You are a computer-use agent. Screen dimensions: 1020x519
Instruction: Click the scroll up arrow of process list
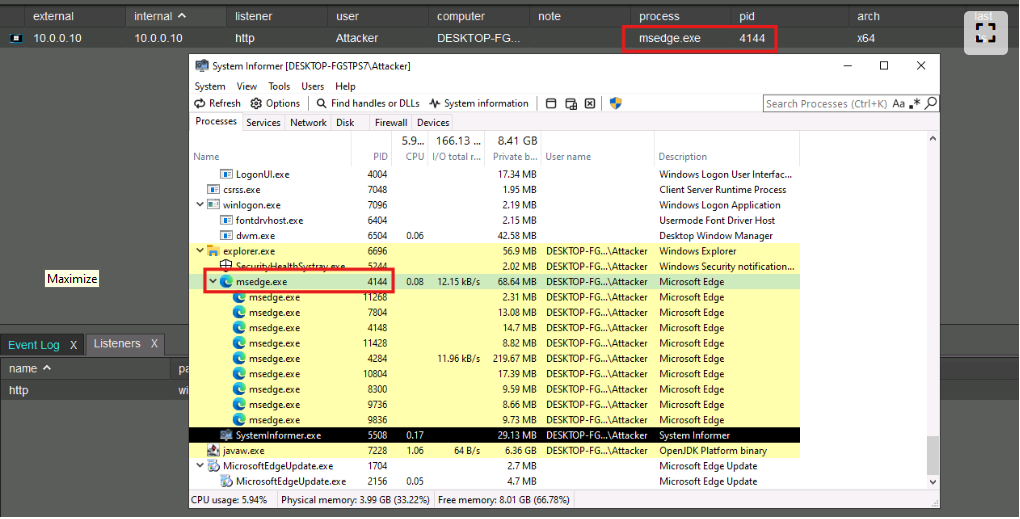pos(933,138)
